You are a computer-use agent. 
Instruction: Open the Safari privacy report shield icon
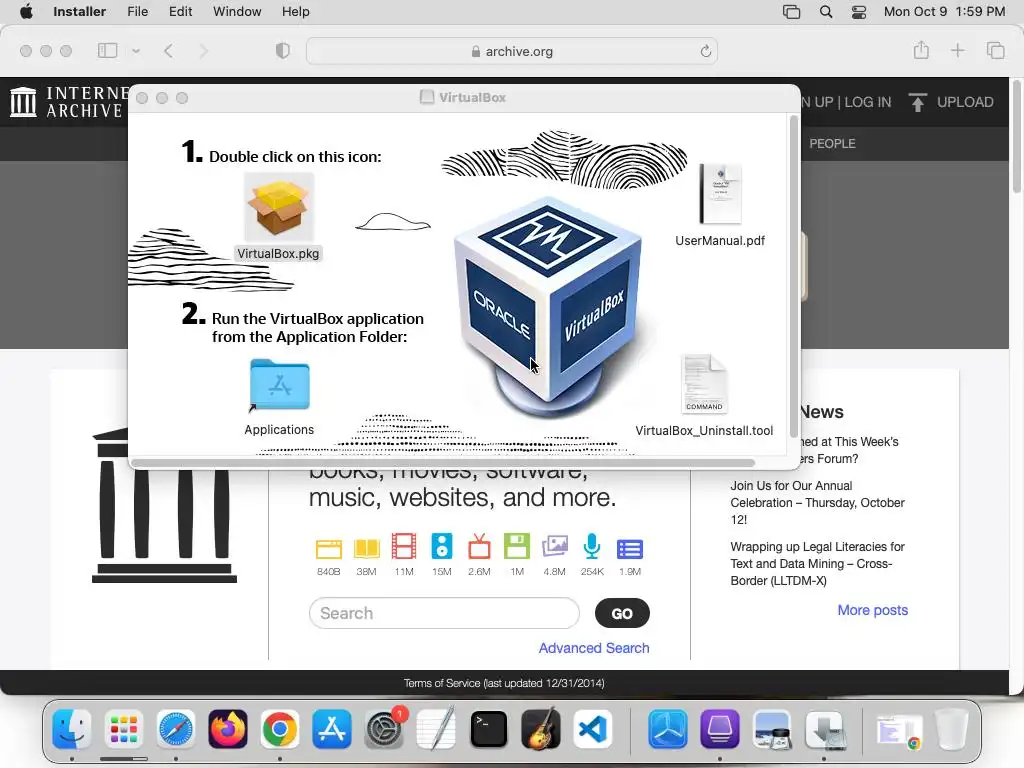click(283, 51)
